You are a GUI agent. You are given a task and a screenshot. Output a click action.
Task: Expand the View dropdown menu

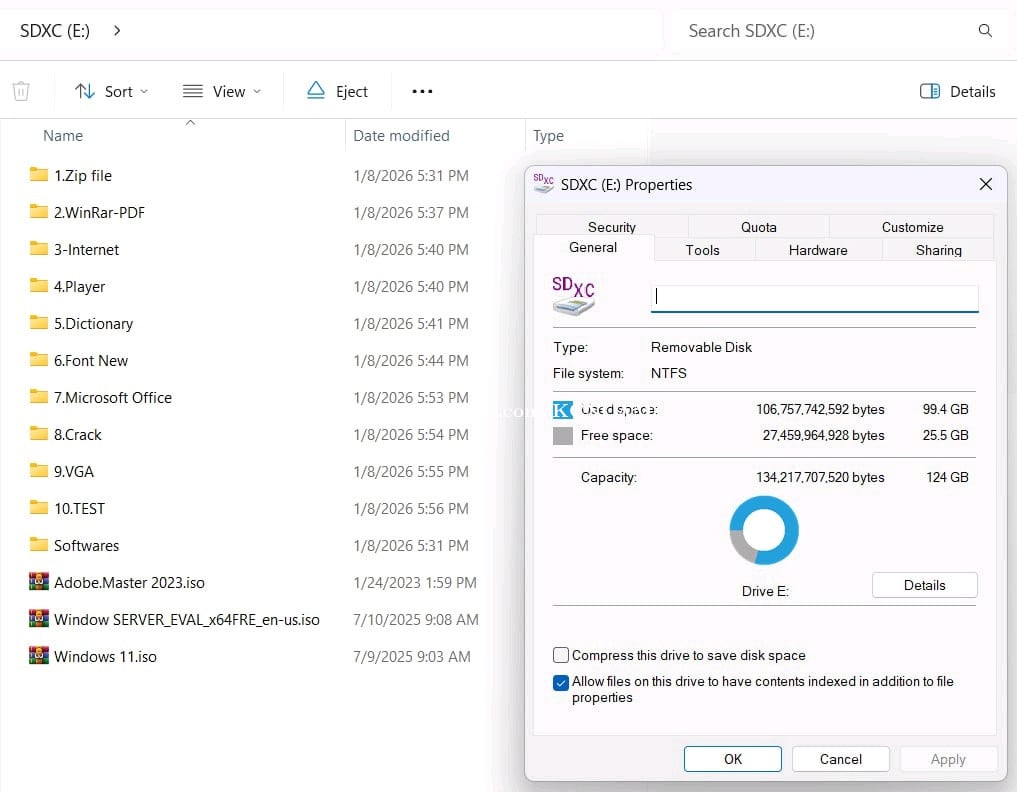[x=222, y=91]
